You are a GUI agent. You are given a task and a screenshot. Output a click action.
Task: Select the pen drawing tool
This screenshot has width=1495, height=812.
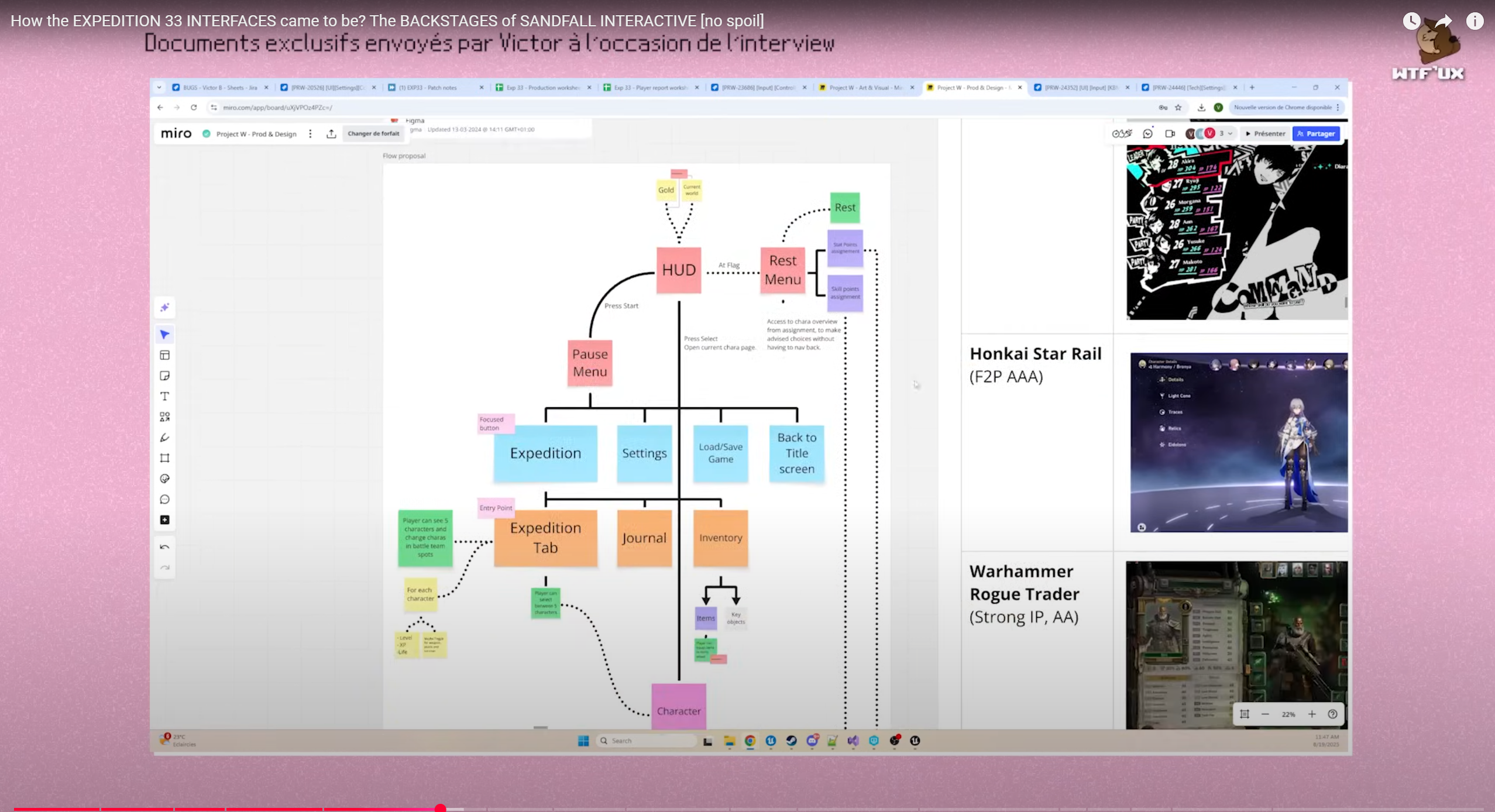pos(165,438)
